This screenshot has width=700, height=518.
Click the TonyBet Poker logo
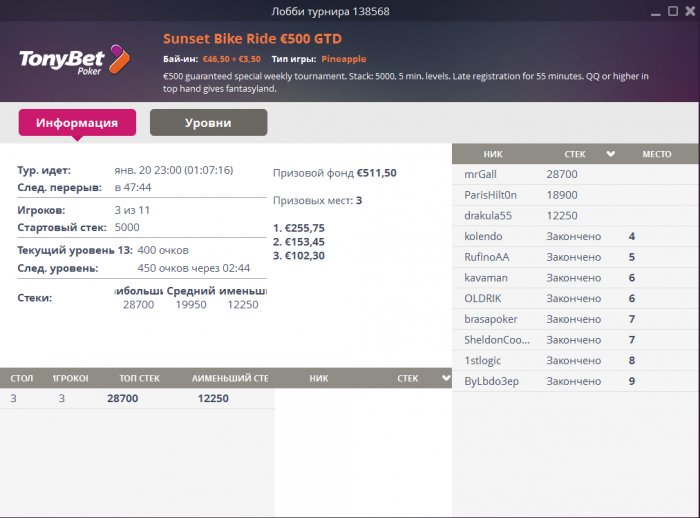click(74, 59)
